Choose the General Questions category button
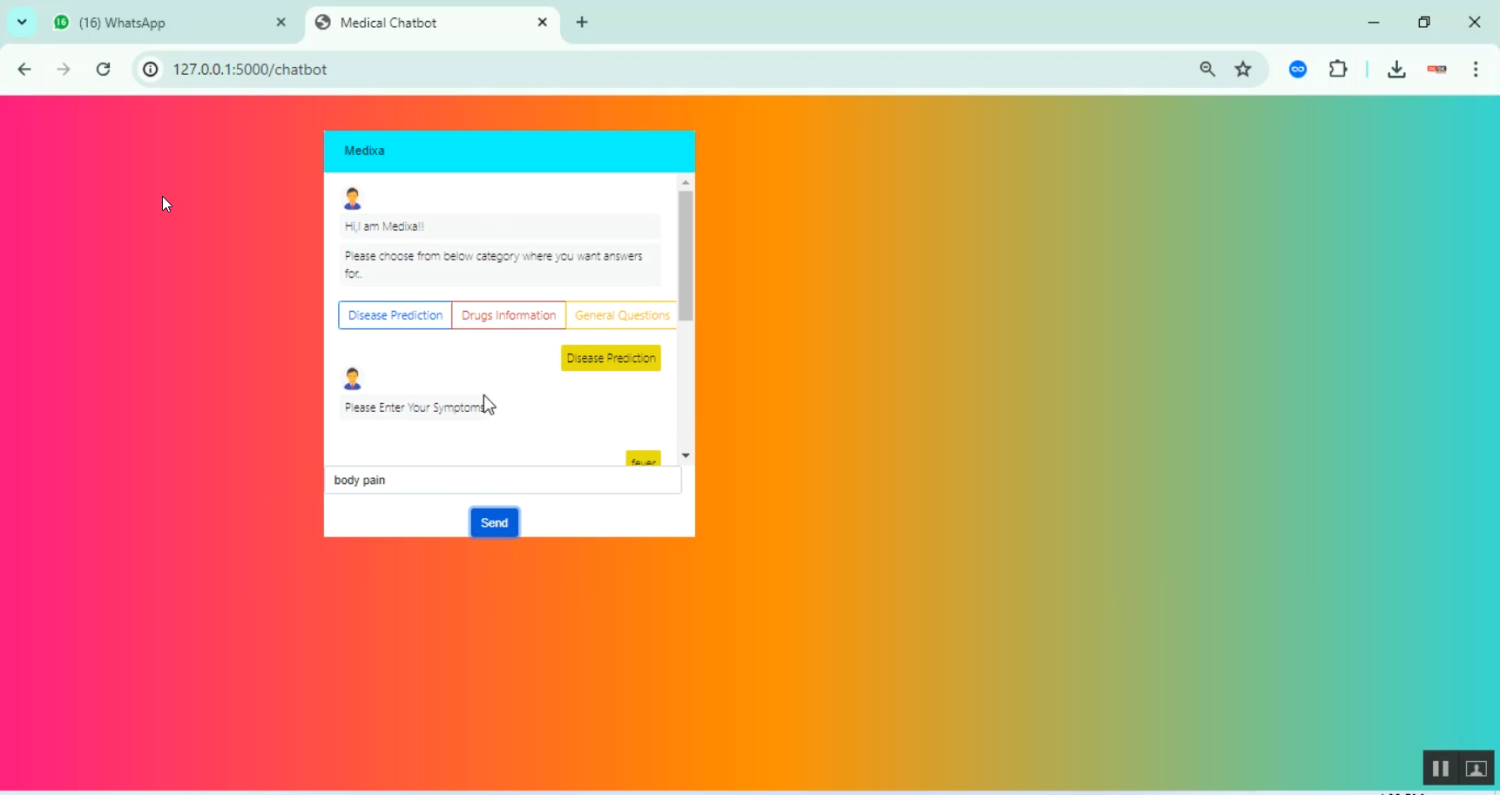The image size is (1500, 795). (622, 315)
